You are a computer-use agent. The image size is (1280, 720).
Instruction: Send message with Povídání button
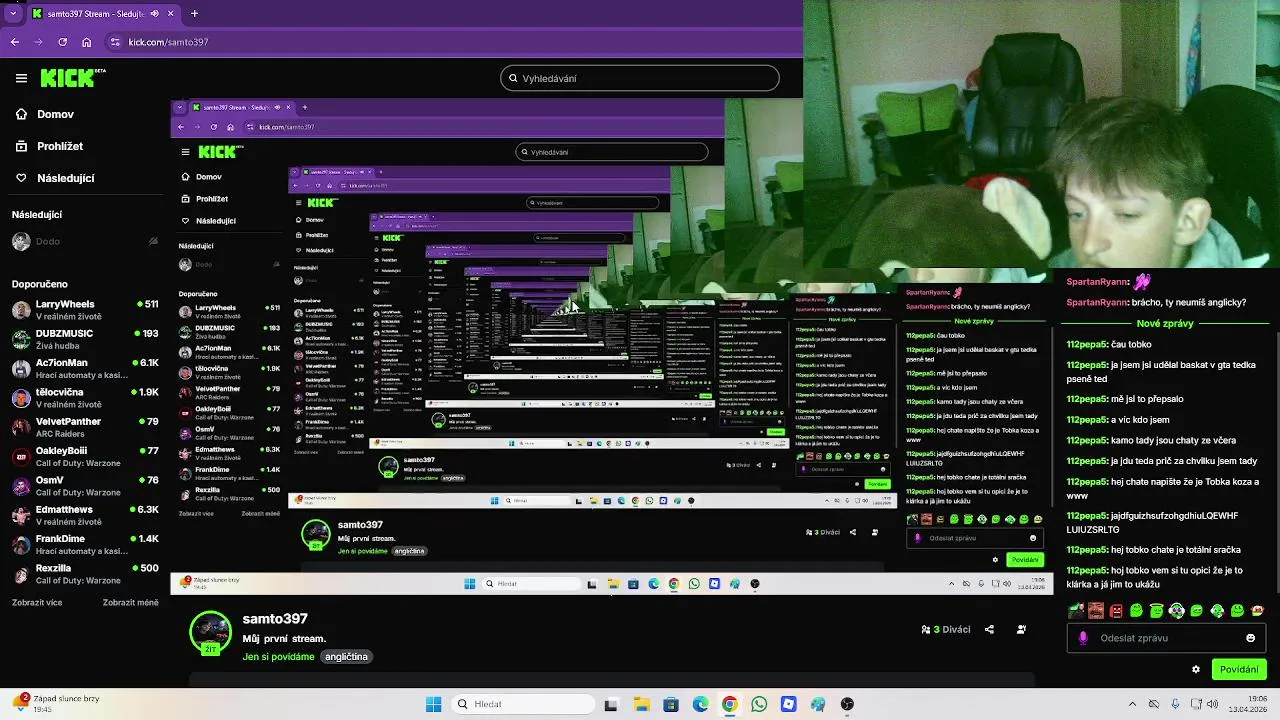(1239, 670)
